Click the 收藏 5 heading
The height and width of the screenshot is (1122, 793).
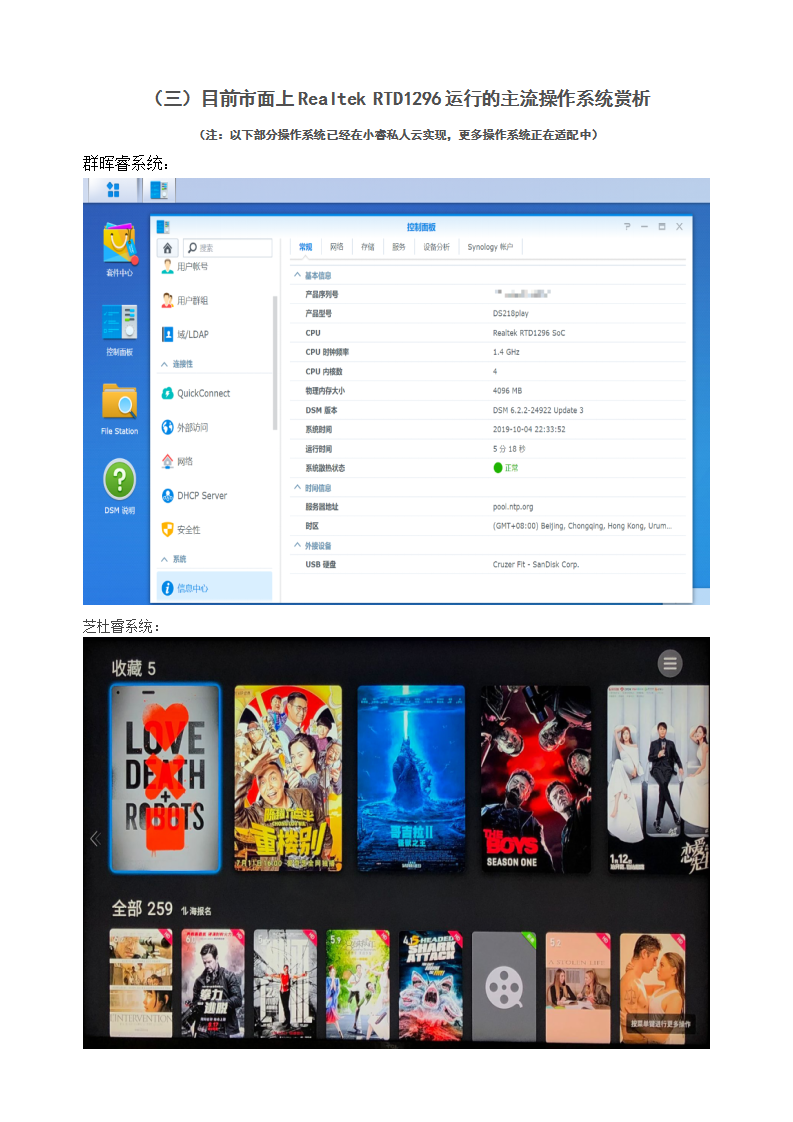134,668
